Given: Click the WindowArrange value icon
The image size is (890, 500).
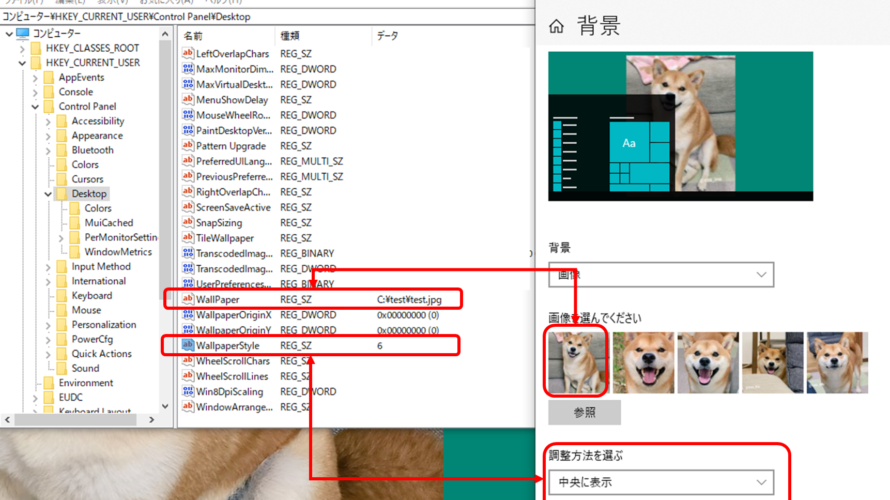Looking at the screenshot, I should pyautogui.click(x=188, y=406).
